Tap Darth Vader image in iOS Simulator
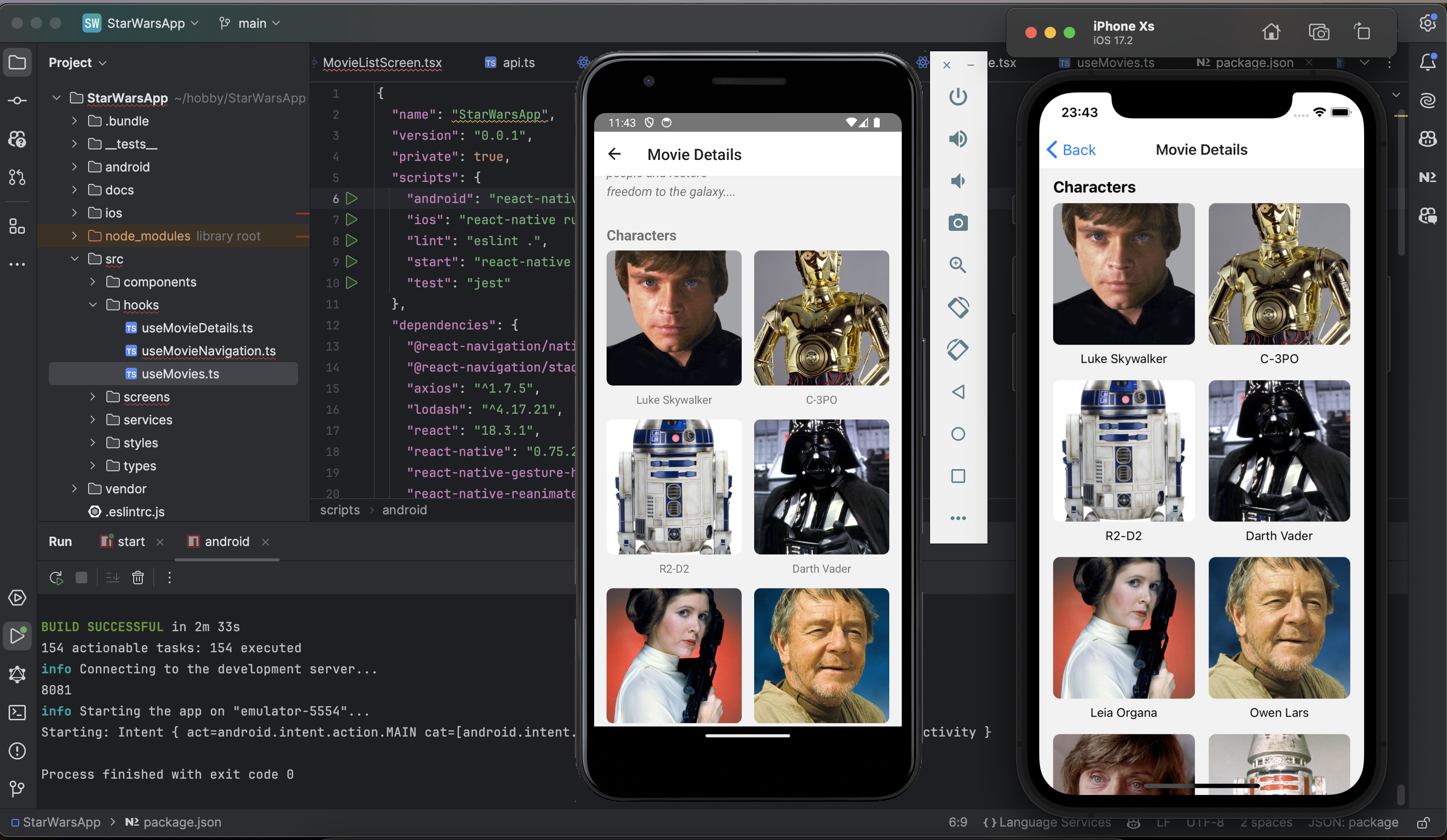The image size is (1447, 840). coord(1279,451)
